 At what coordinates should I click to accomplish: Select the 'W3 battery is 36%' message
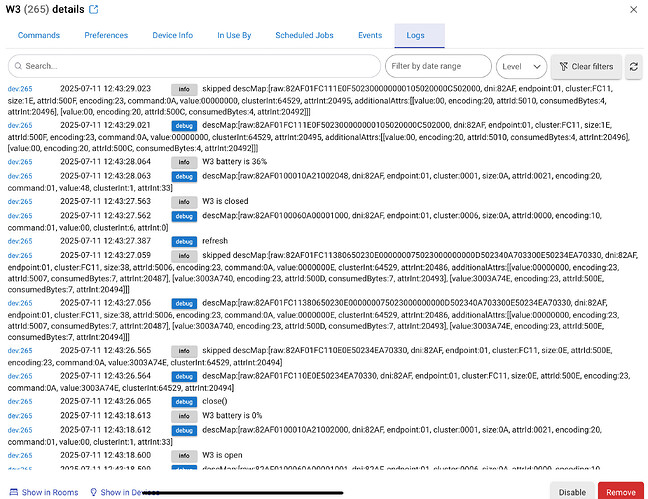[234, 162]
